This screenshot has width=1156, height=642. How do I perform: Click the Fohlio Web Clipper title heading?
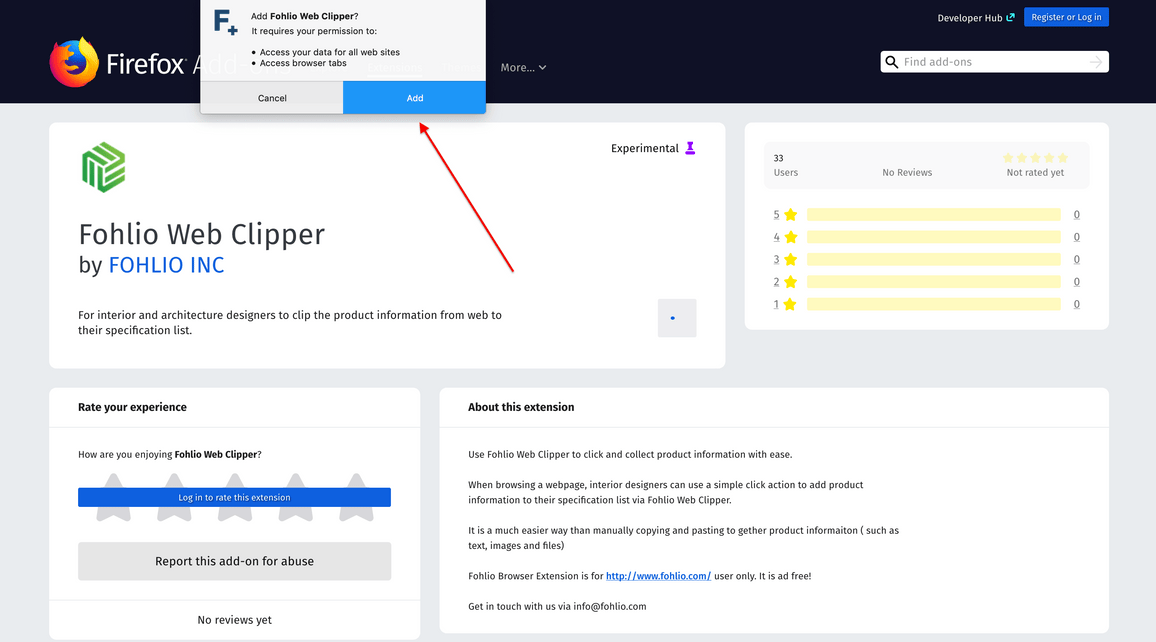pyautogui.click(x=201, y=234)
